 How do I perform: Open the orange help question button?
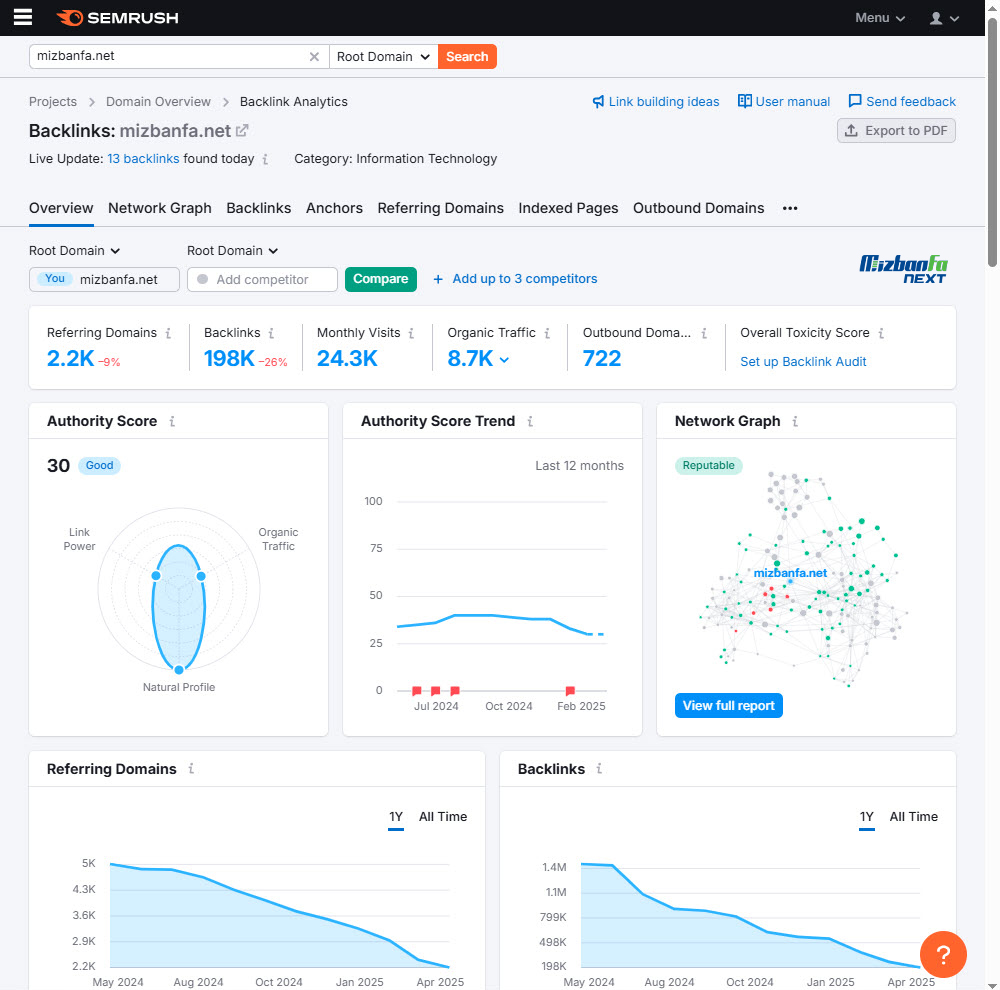[x=943, y=954]
